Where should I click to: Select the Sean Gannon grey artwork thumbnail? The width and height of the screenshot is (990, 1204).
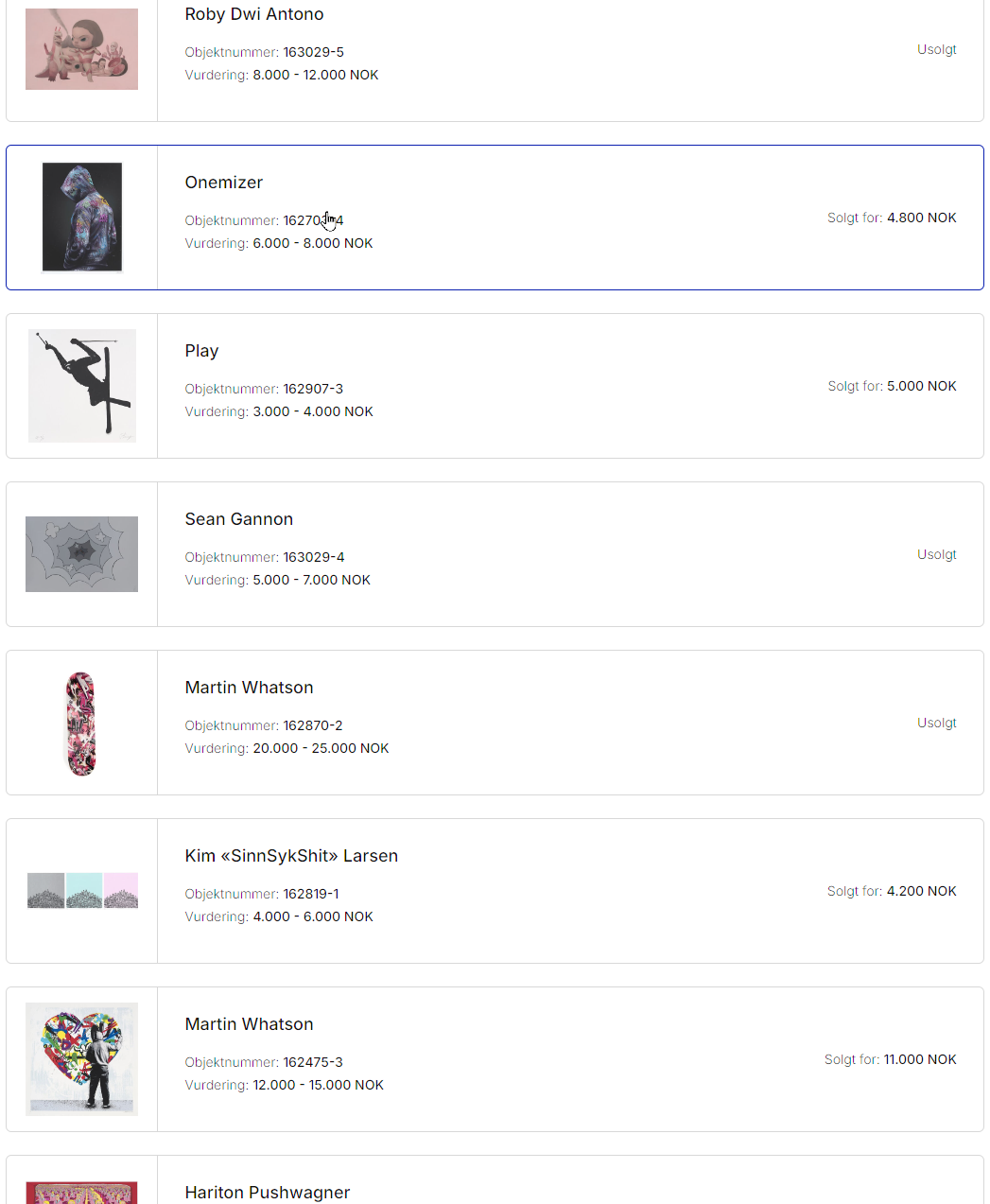[81, 554]
